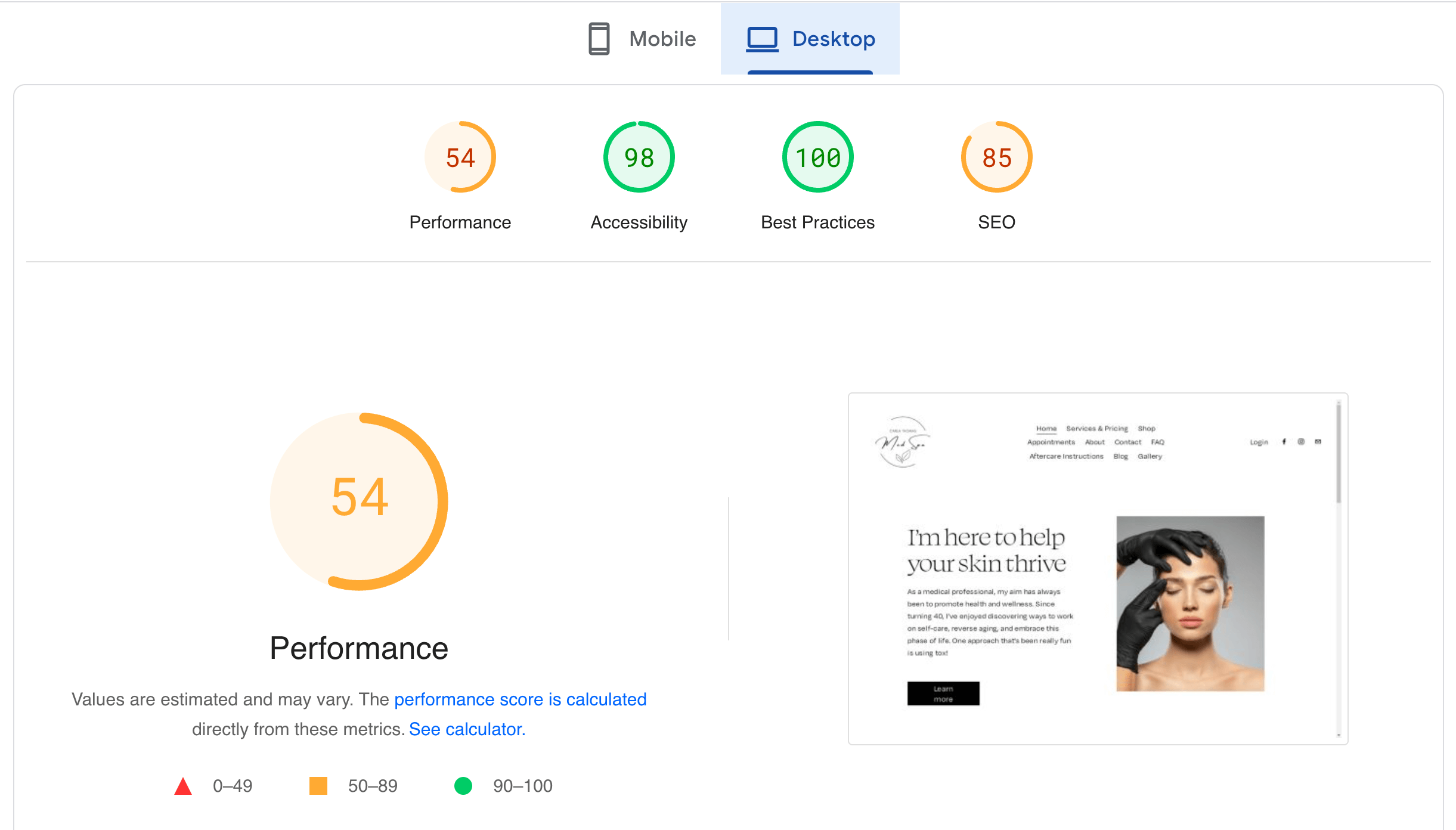This screenshot has height=830, width=1456.
Task: Click the orange square 50–89 legend icon
Action: [x=318, y=786]
